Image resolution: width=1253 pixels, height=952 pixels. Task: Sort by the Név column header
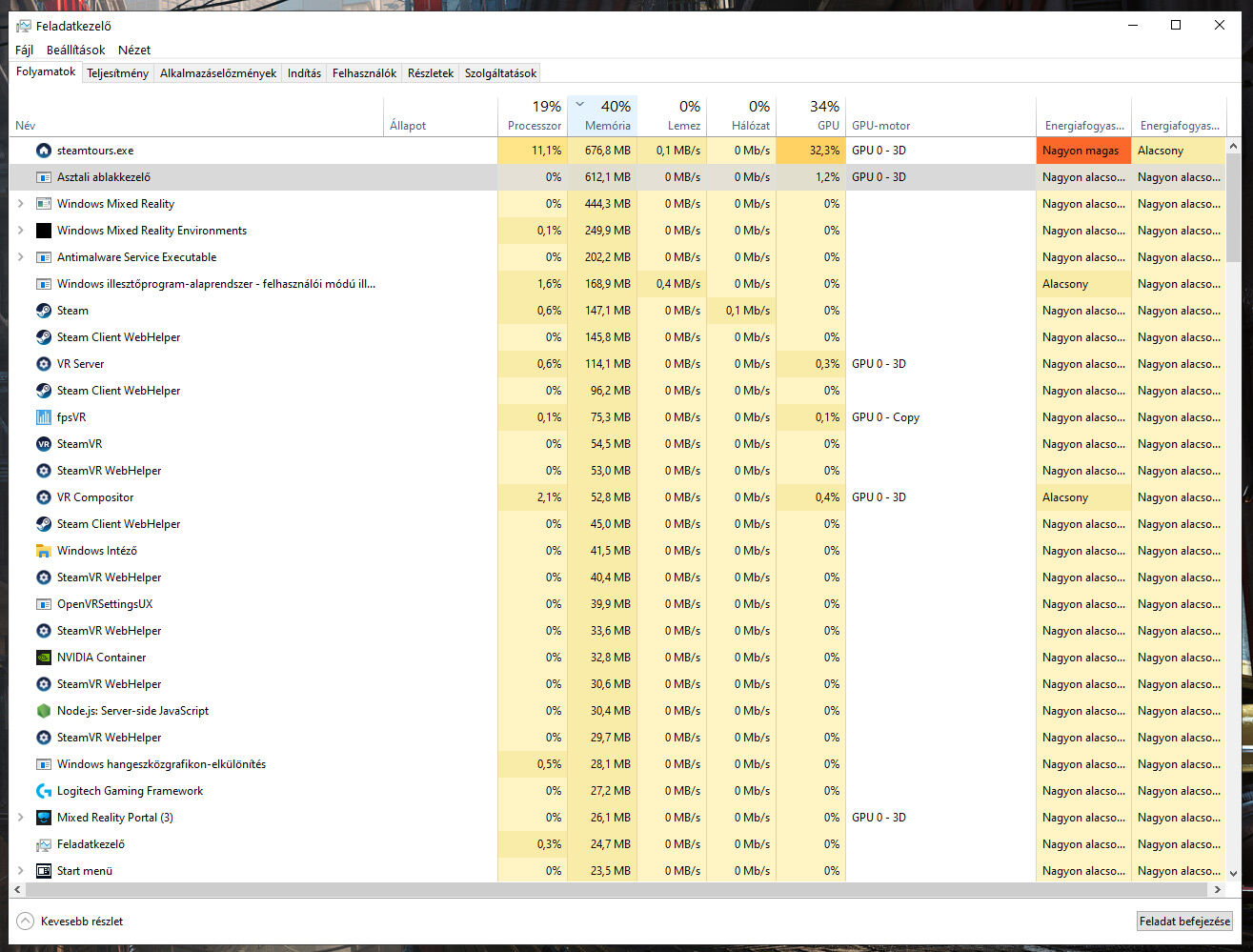click(x=196, y=115)
